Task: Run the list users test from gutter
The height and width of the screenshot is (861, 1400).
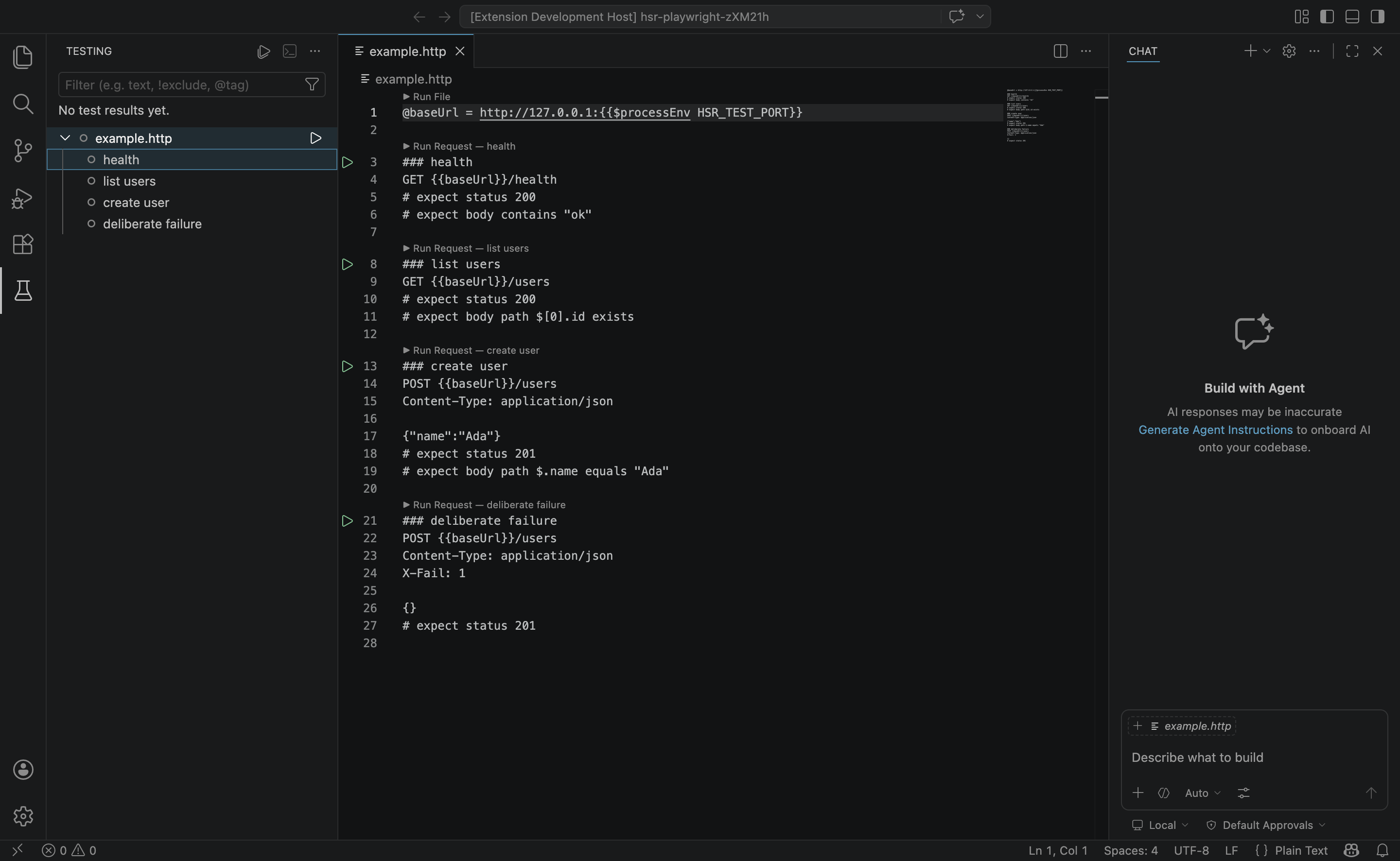Action: (x=348, y=264)
